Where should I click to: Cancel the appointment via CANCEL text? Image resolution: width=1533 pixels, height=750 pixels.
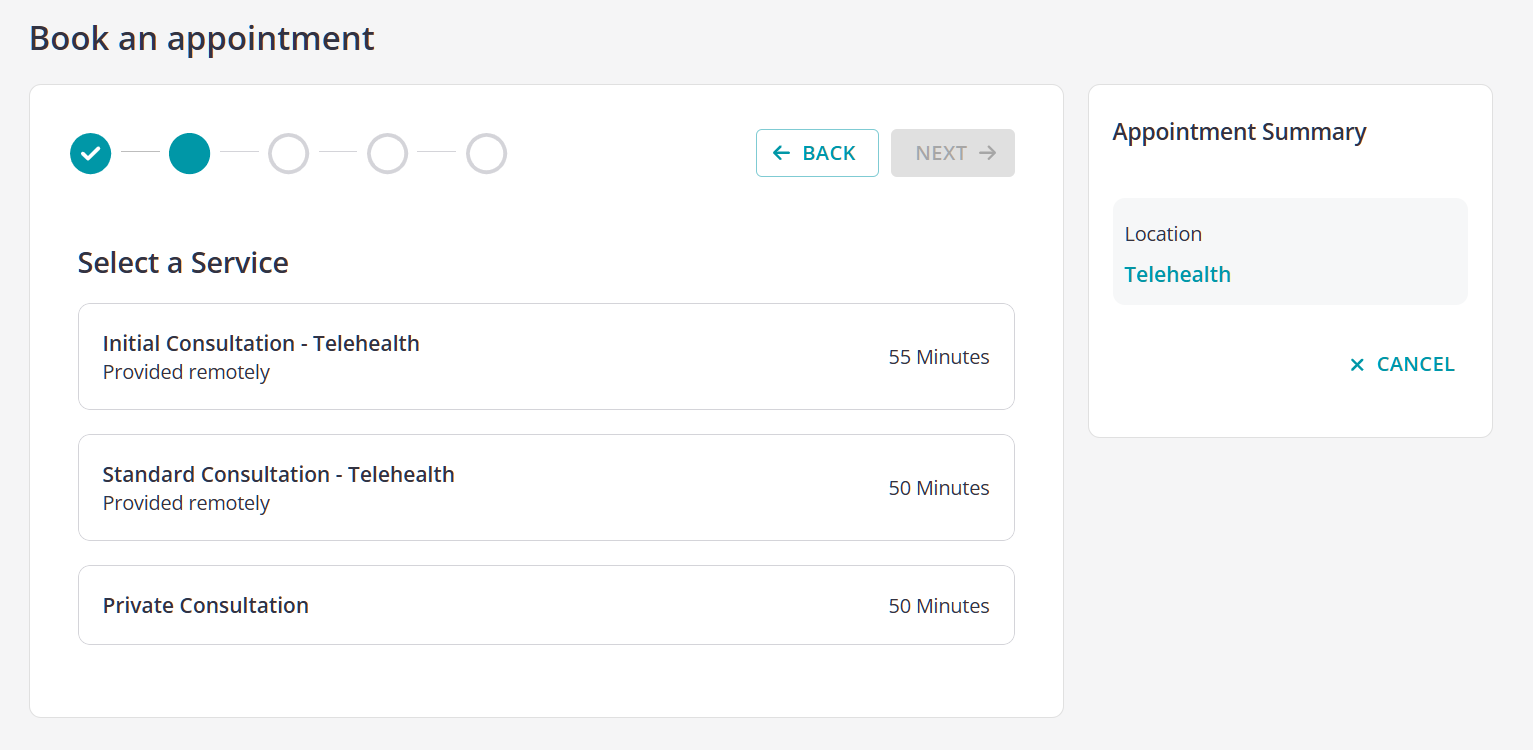click(1415, 365)
